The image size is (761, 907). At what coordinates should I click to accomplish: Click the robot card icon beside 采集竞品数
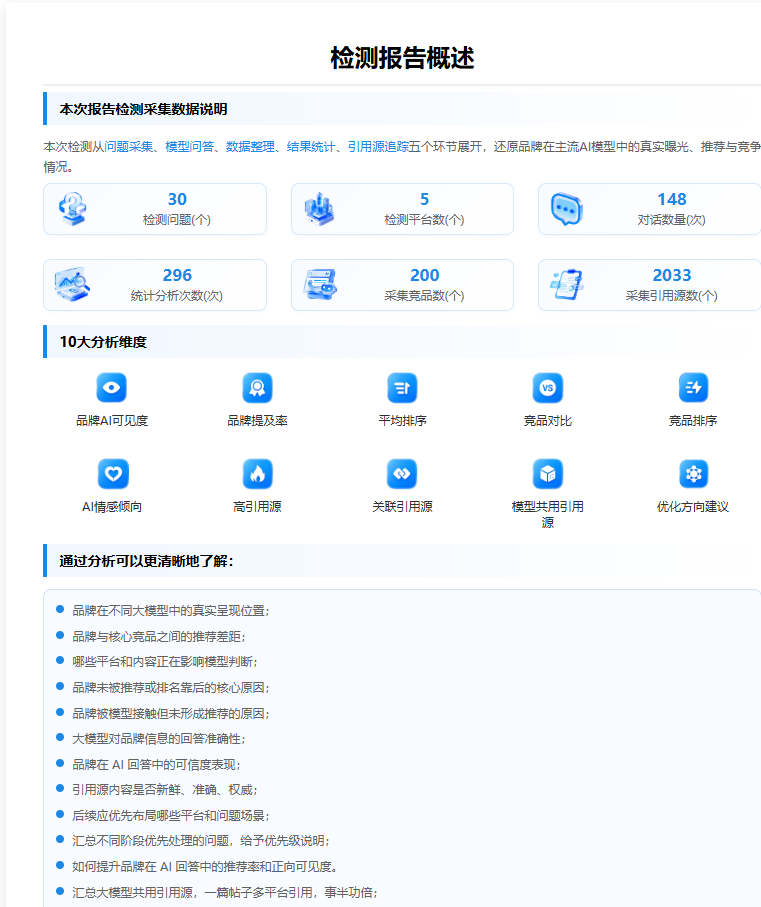click(x=320, y=285)
